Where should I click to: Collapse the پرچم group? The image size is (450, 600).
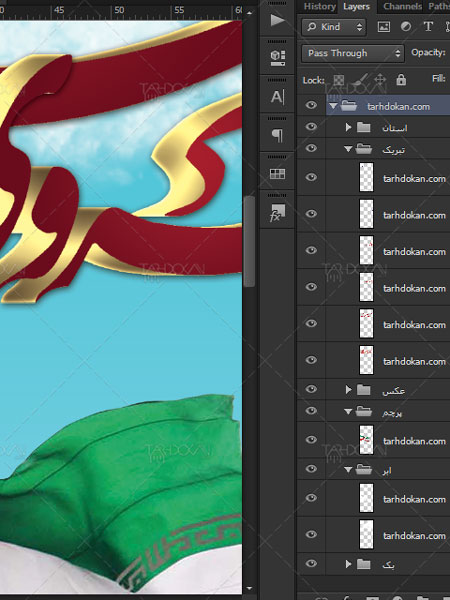348,412
